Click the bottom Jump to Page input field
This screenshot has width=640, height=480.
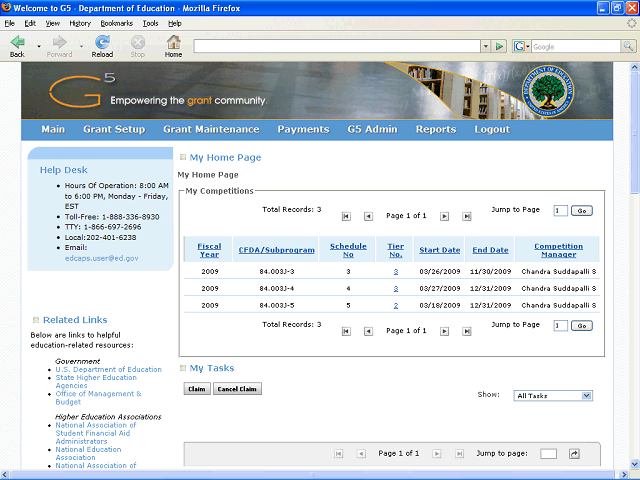[560, 326]
